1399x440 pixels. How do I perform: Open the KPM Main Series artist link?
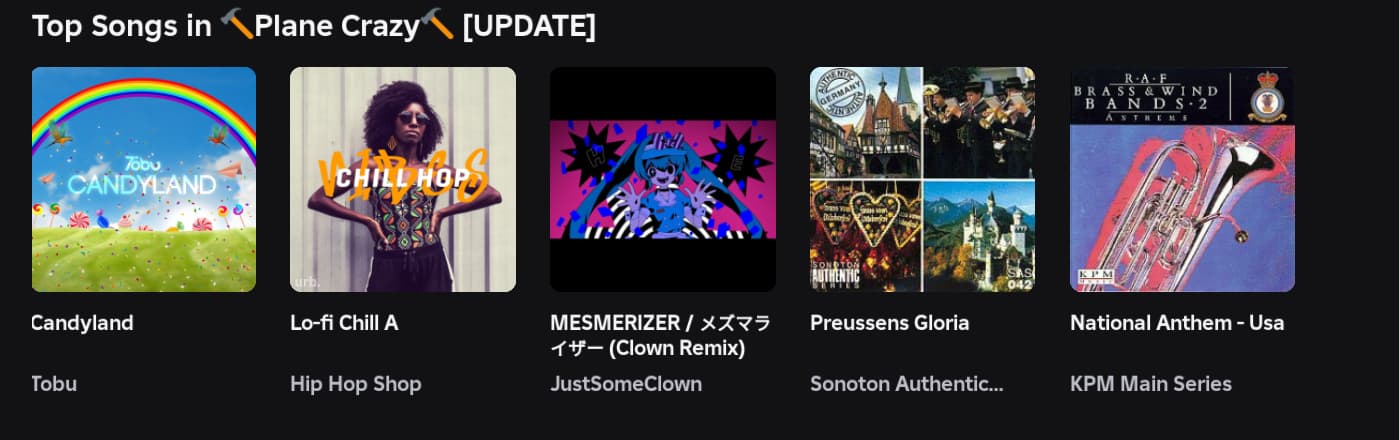1151,384
